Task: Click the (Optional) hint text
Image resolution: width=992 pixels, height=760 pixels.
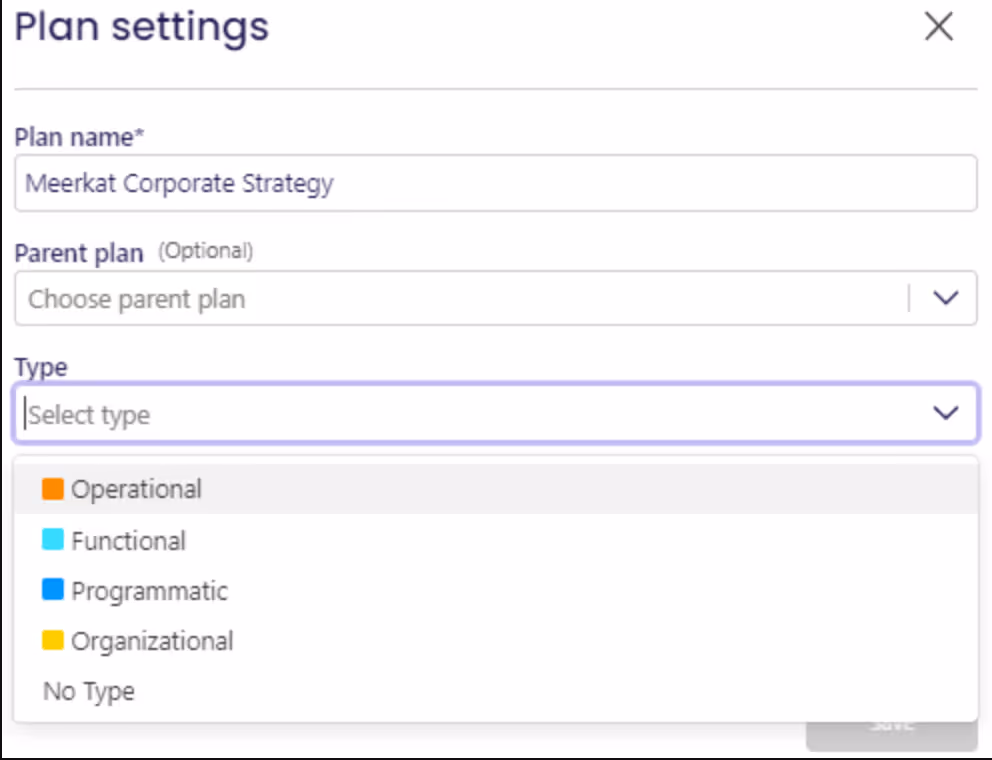Action: (206, 251)
